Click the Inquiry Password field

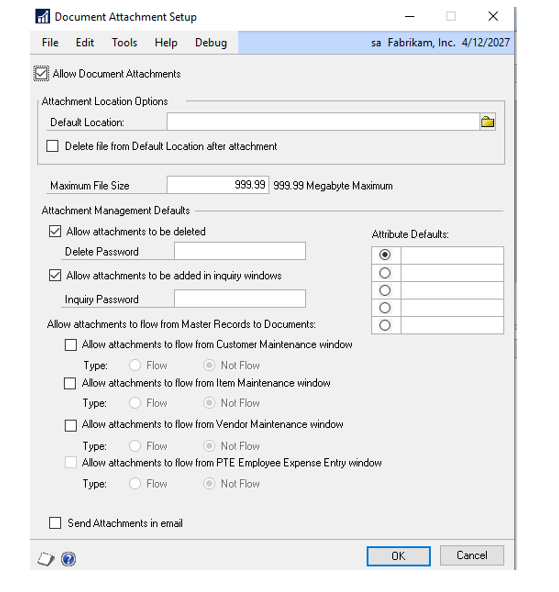click(240, 299)
